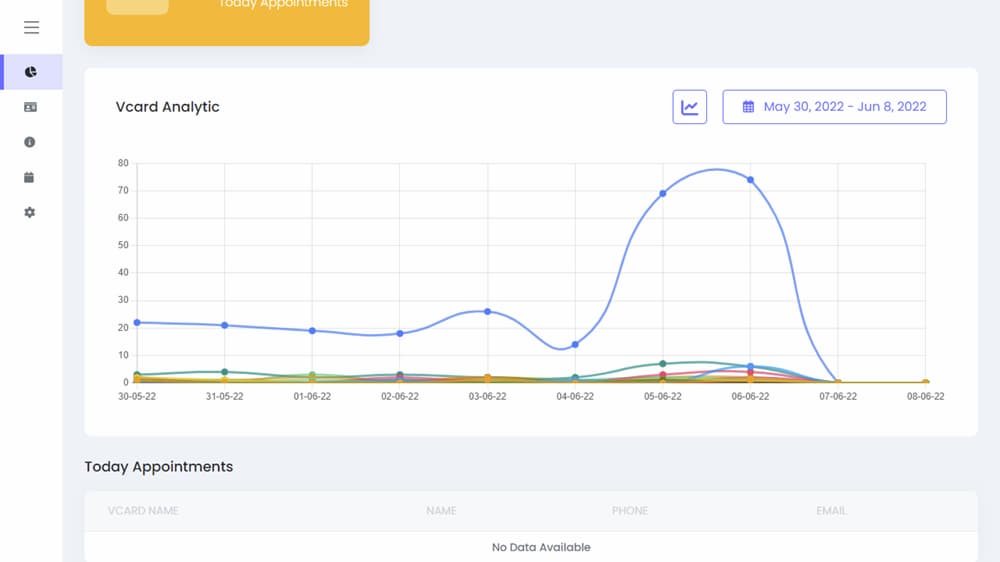Open the calendar appointments sidebar icon
The image size is (1000, 562).
click(x=29, y=177)
